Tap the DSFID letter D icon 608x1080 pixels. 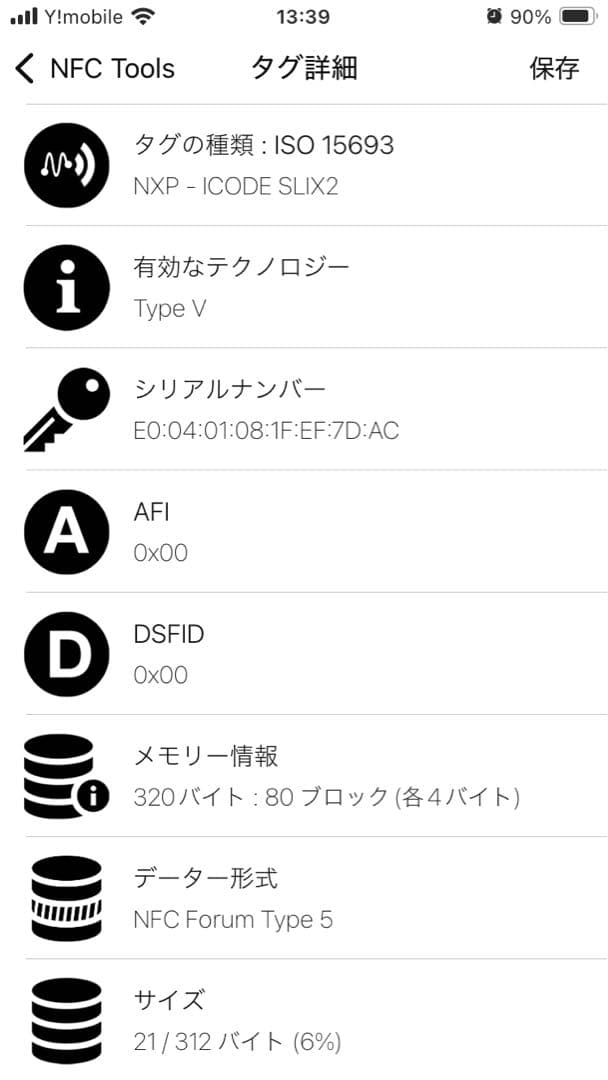tap(66, 653)
